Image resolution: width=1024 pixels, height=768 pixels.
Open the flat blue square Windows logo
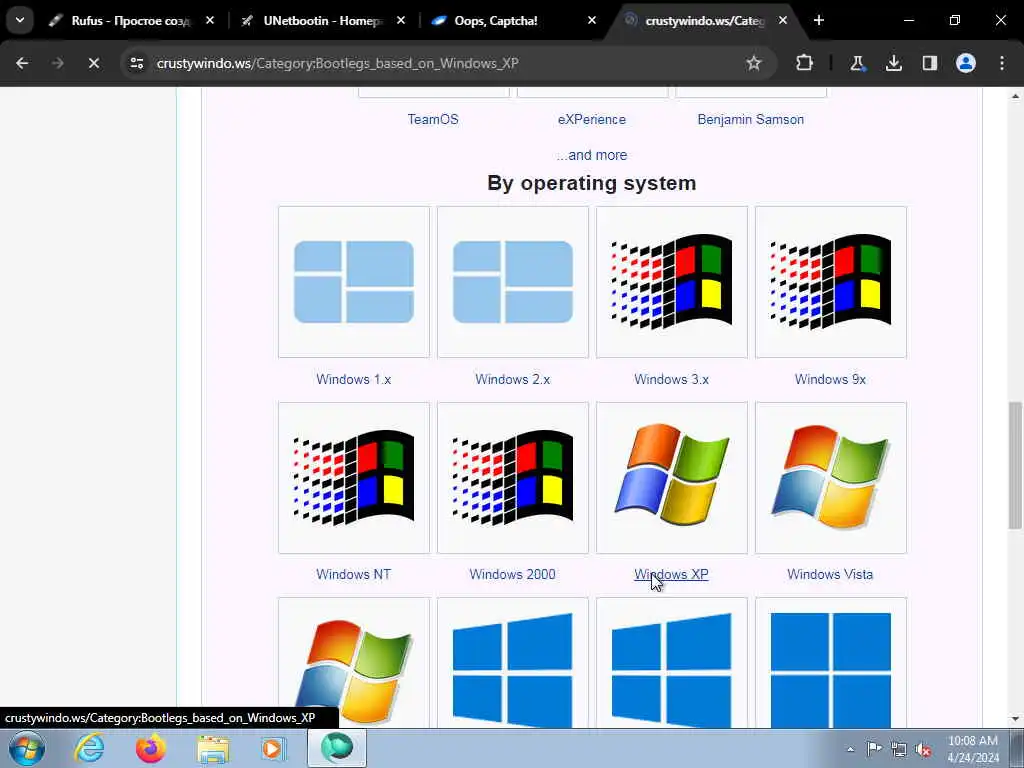click(x=831, y=662)
